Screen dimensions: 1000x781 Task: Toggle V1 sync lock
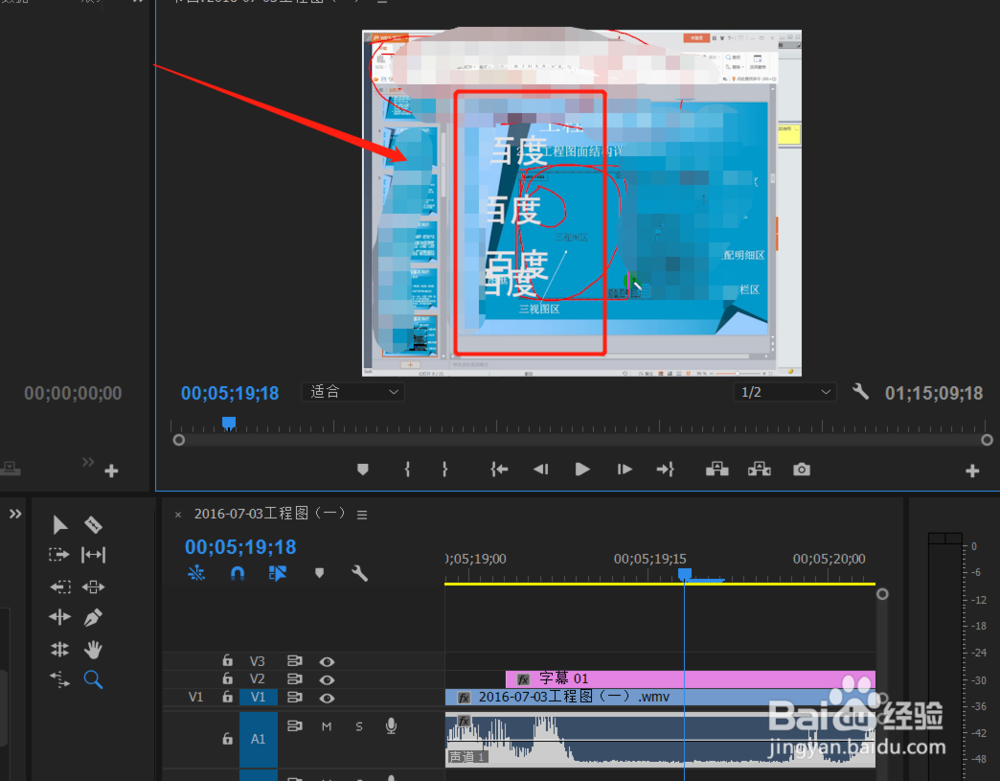(295, 697)
